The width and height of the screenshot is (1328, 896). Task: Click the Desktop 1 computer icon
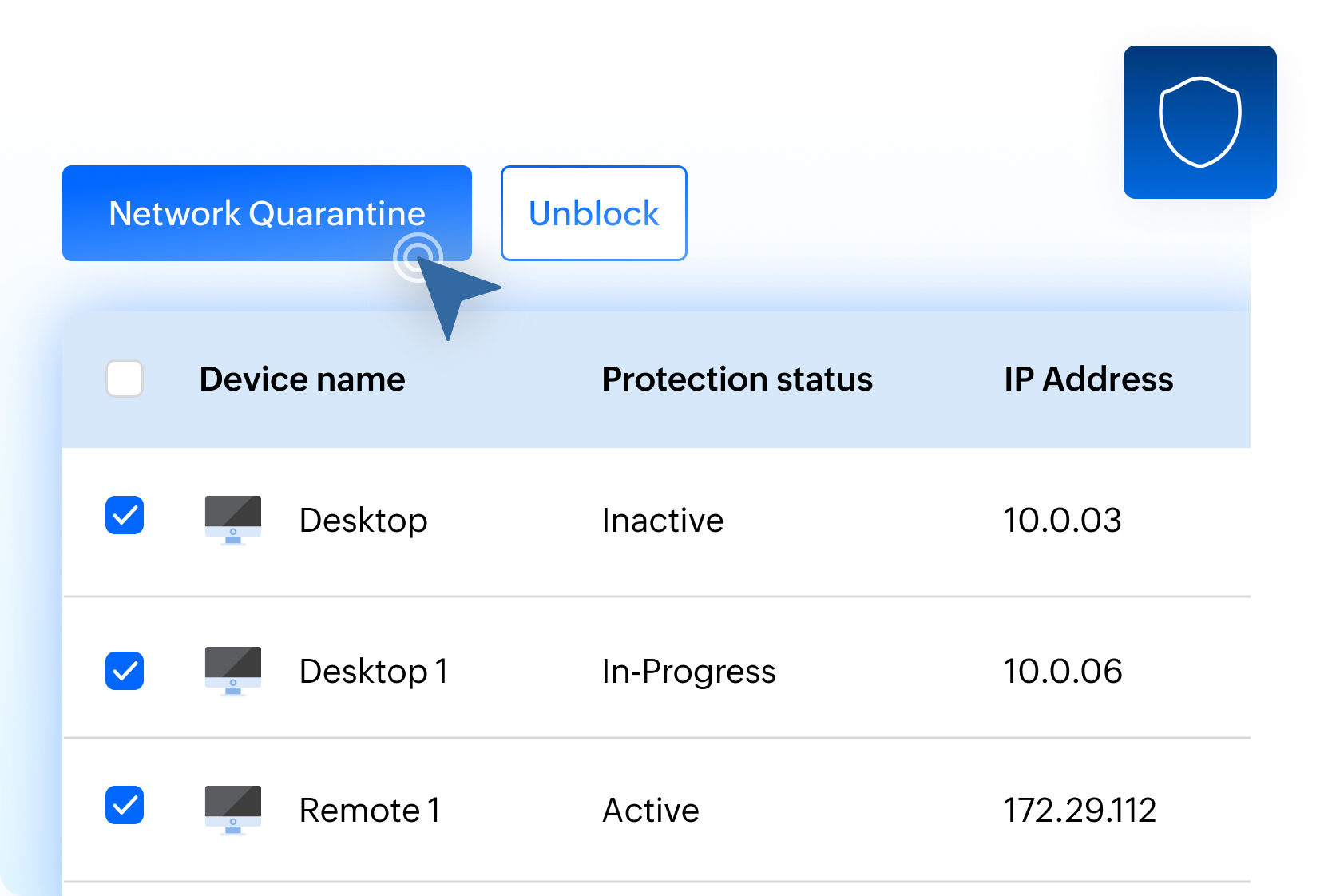(x=232, y=671)
